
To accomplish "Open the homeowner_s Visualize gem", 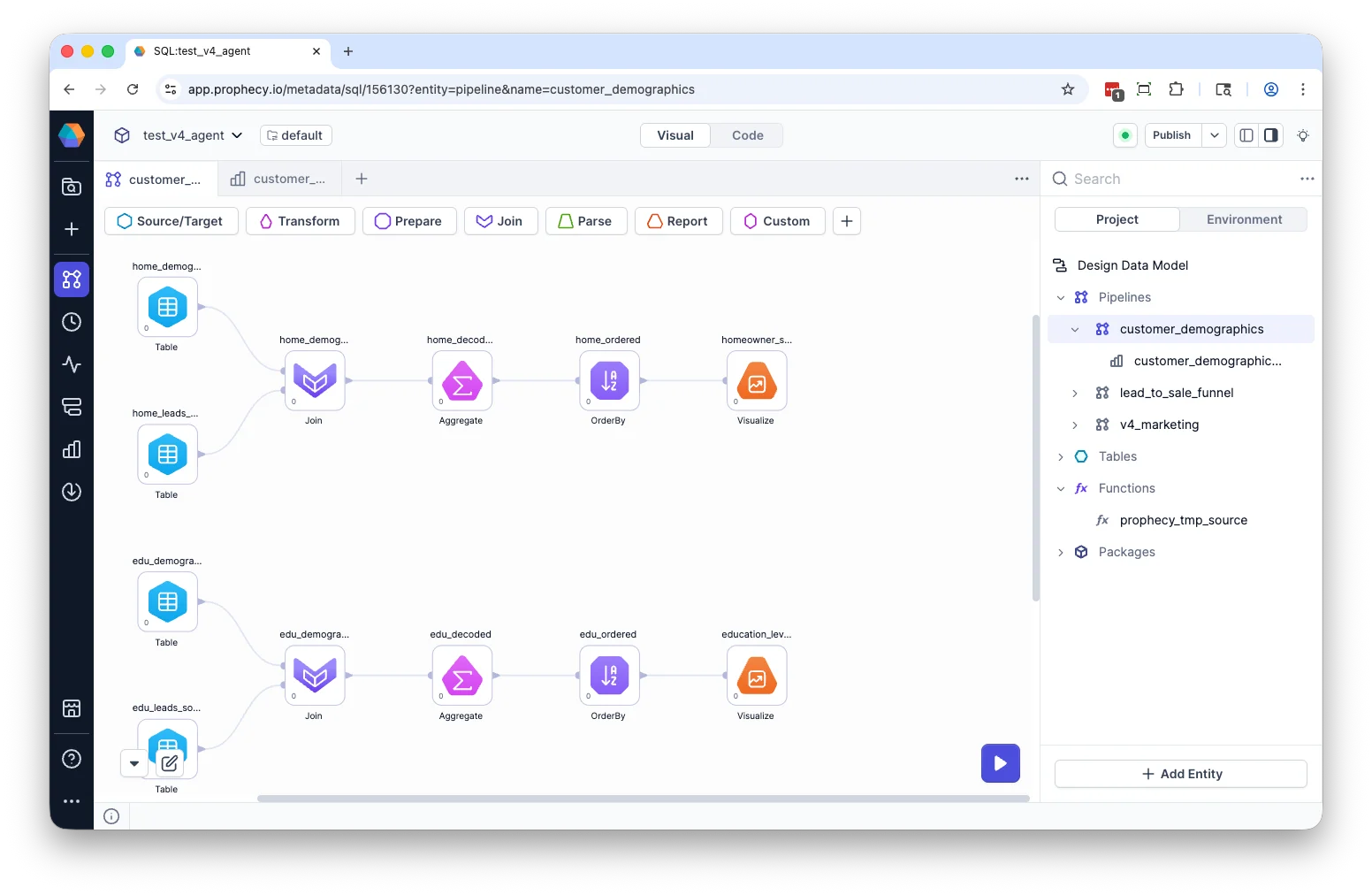I will pyautogui.click(x=757, y=381).
